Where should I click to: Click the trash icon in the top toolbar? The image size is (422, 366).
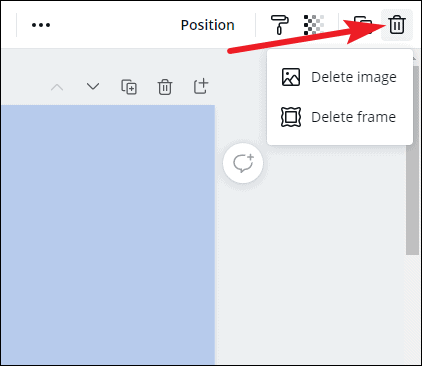[397, 25]
